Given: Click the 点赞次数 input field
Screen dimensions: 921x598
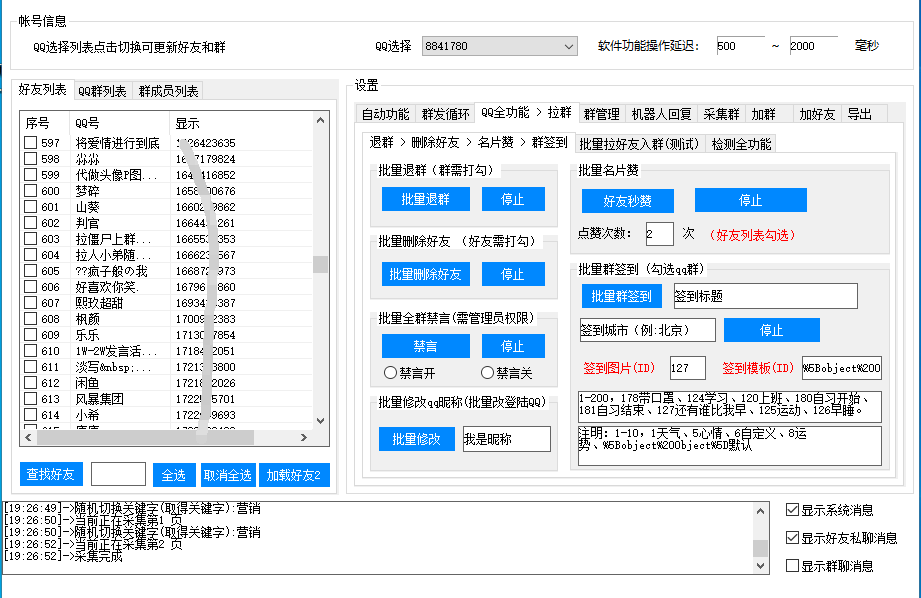Looking at the screenshot, I should click(x=659, y=234).
